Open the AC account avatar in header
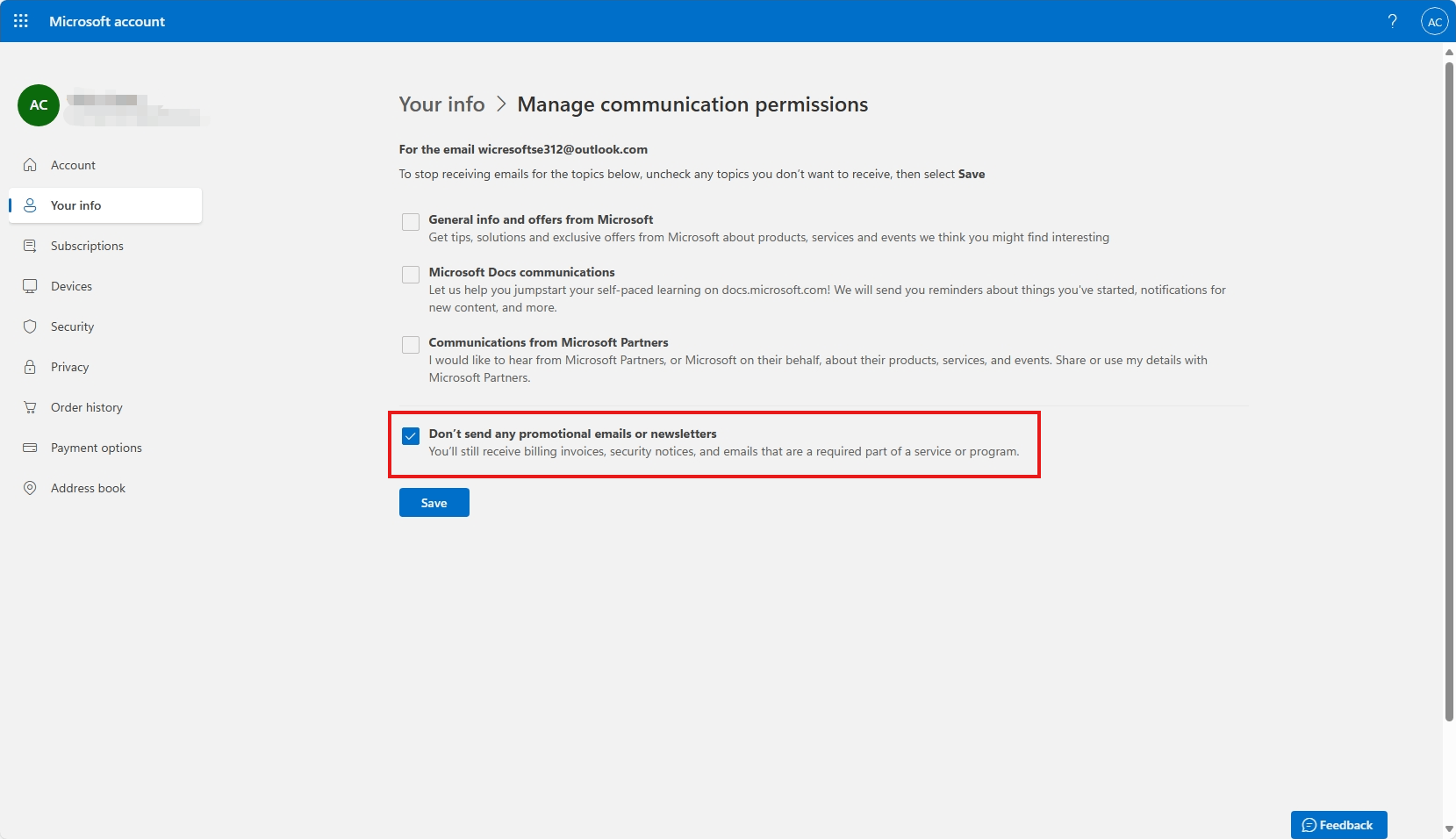This screenshot has width=1456, height=839. click(1434, 22)
